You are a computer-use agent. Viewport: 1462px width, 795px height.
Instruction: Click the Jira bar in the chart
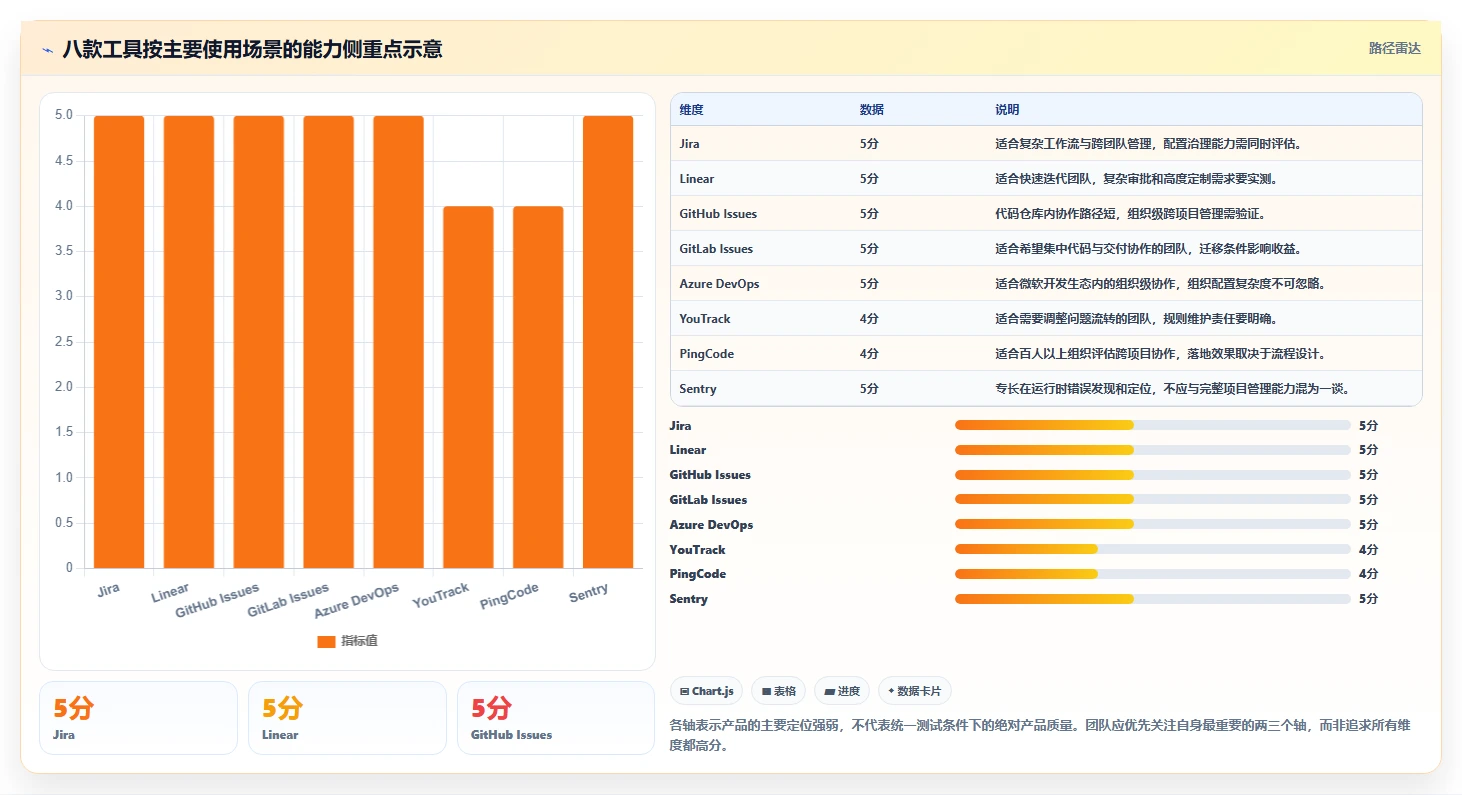click(119, 342)
